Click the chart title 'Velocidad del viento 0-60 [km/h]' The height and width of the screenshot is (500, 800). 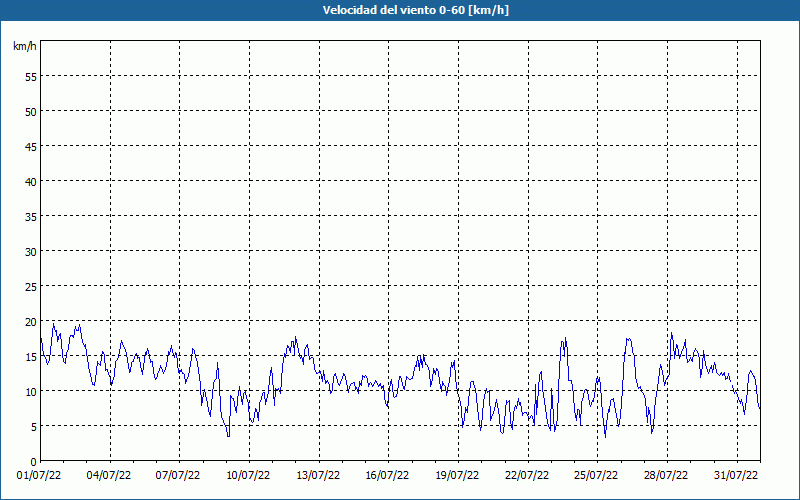point(416,10)
